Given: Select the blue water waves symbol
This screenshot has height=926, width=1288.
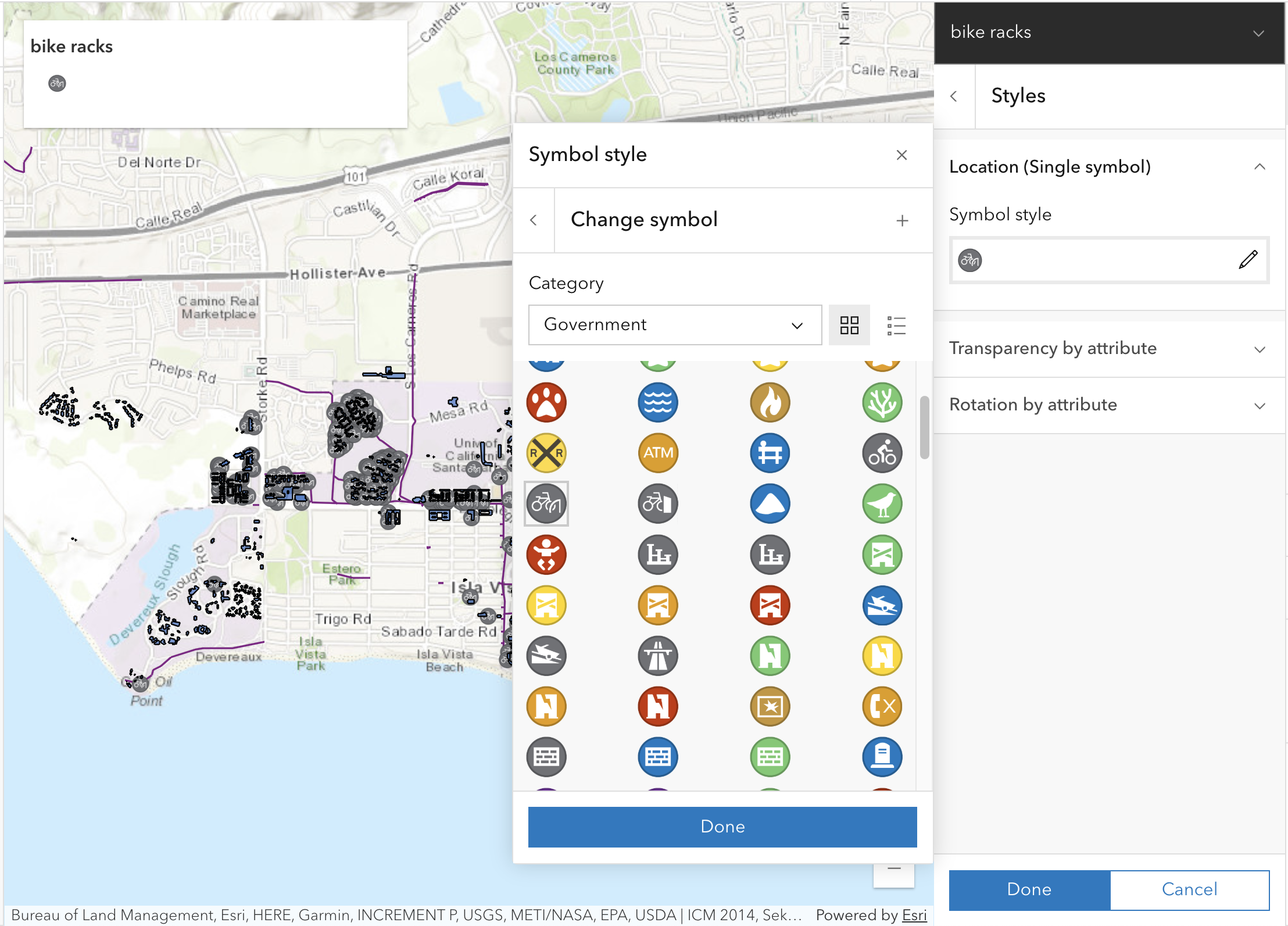Looking at the screenshot, I should tap(658, 402).
